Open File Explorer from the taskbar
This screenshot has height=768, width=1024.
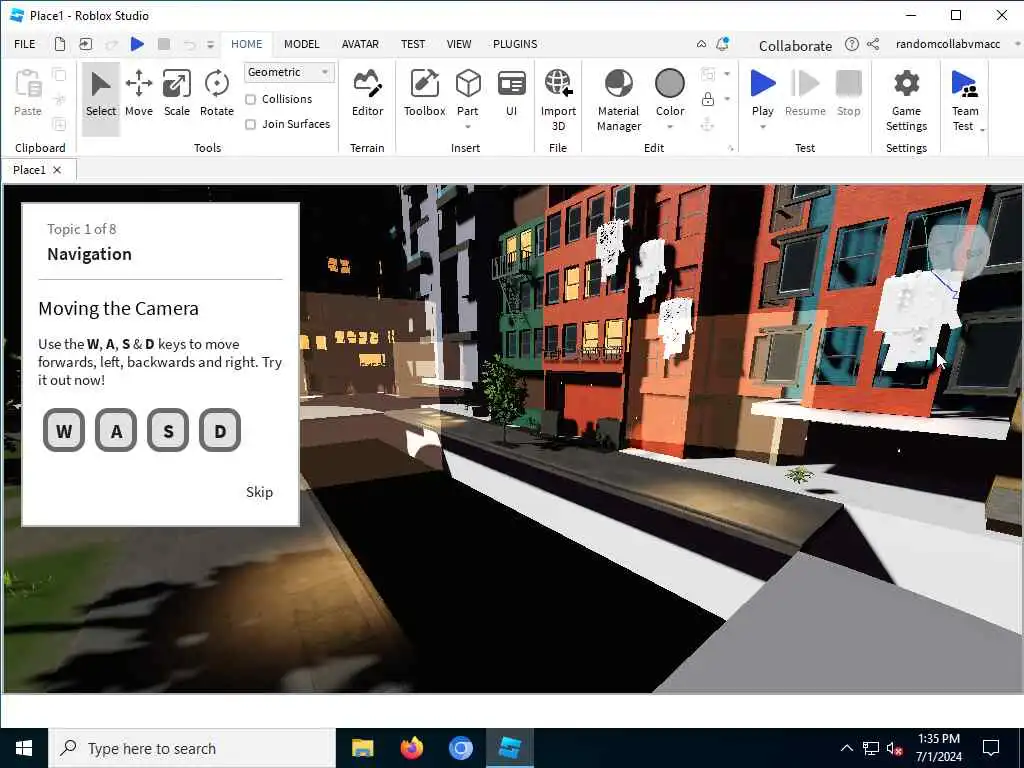click(x=362, y=748)
